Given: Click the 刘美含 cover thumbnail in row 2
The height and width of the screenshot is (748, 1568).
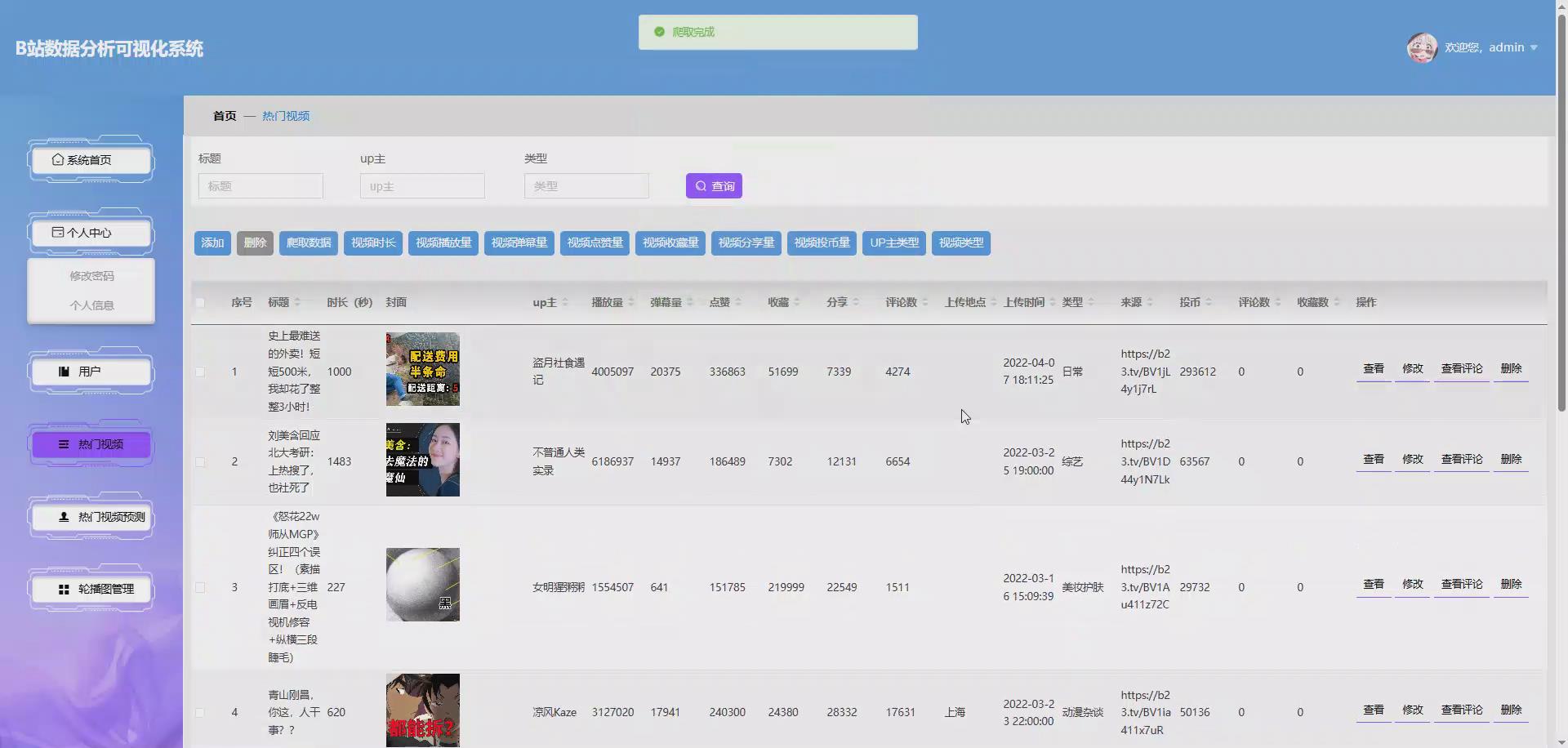Looking at the screenshot, I should pyautogui.click(x=423, y=460).
